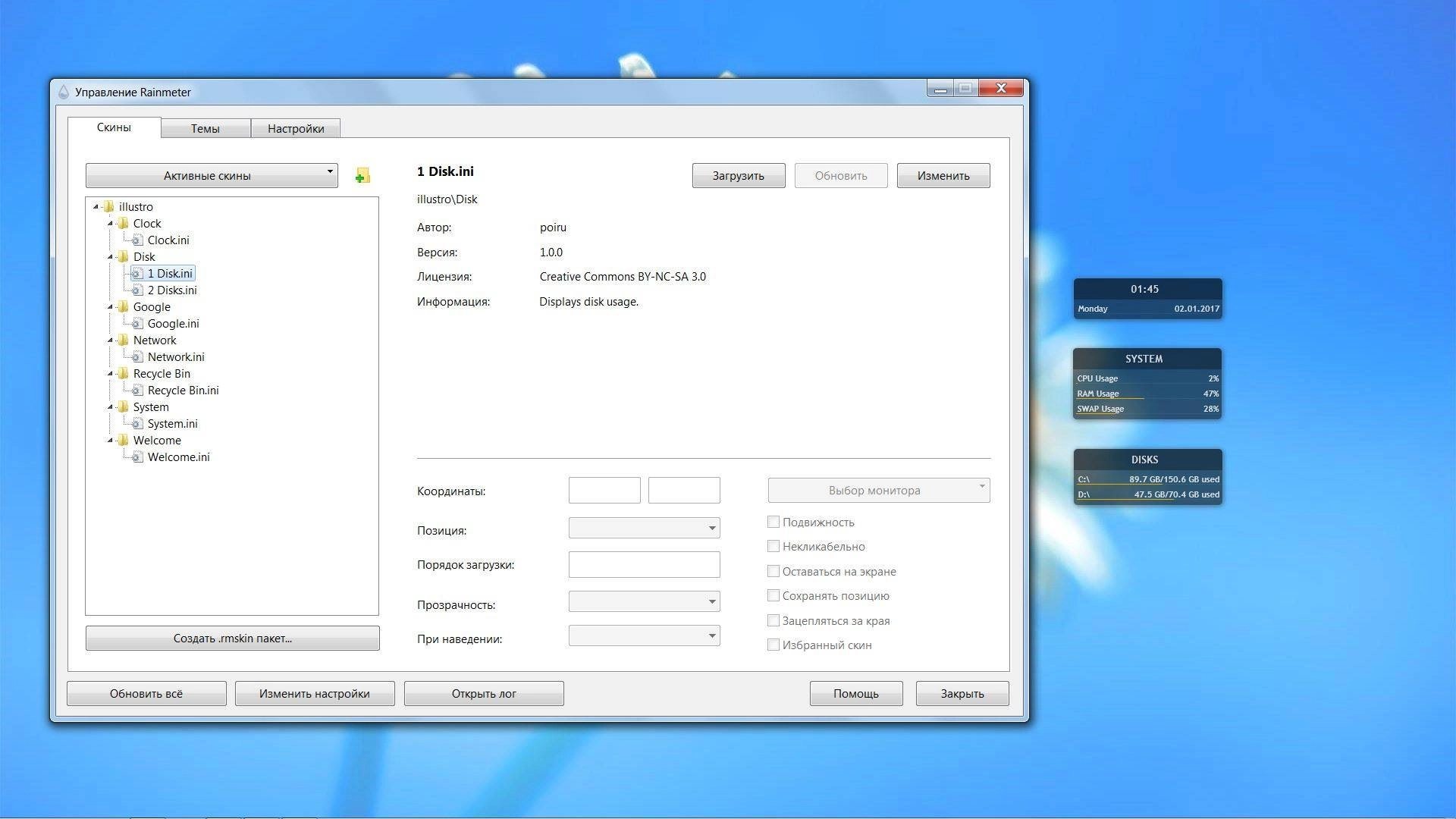This screenshot has height=819, width=1456.
Task: Open the Выбор монитора dropdown
Action: click(879, 490)
